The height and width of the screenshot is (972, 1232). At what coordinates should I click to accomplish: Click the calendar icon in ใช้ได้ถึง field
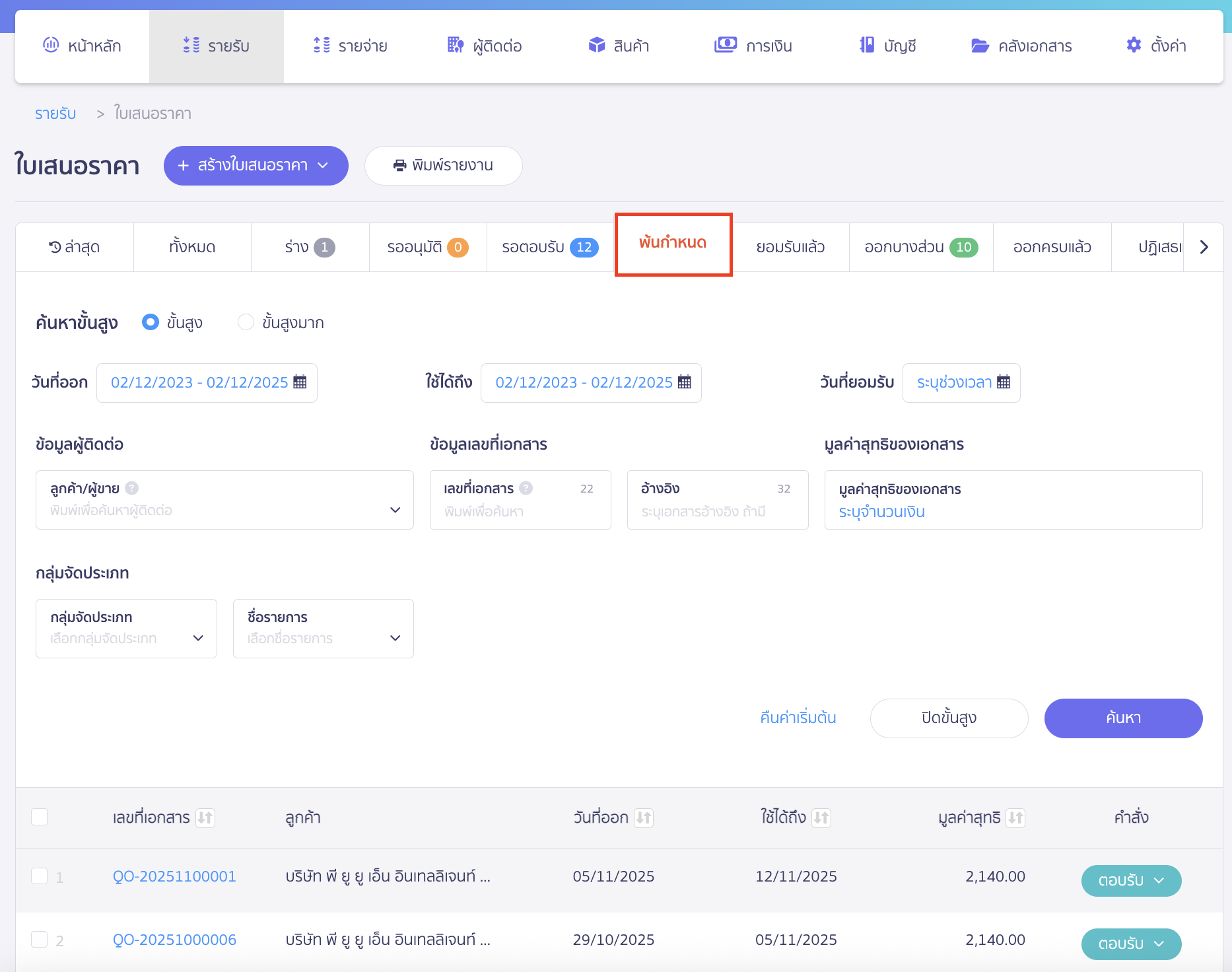pyautogui.click(x=685, y=382)
